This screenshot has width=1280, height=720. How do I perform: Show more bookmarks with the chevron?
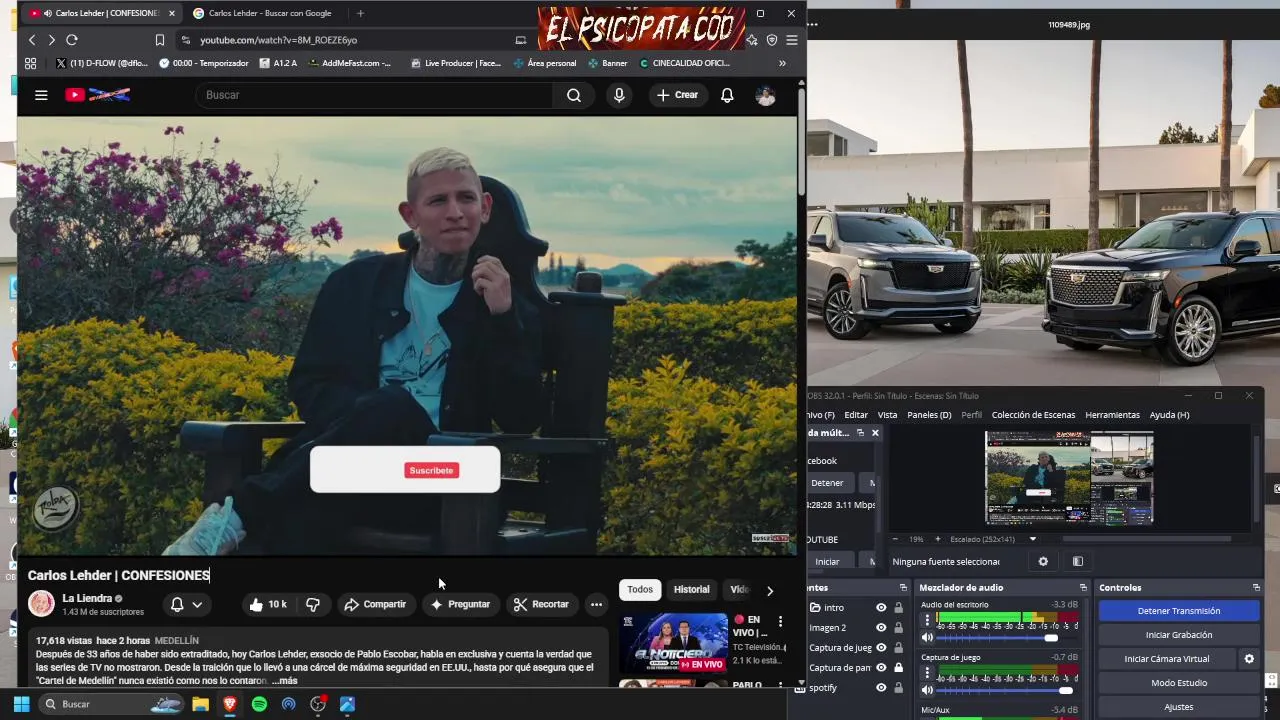(x=782, y=63)
